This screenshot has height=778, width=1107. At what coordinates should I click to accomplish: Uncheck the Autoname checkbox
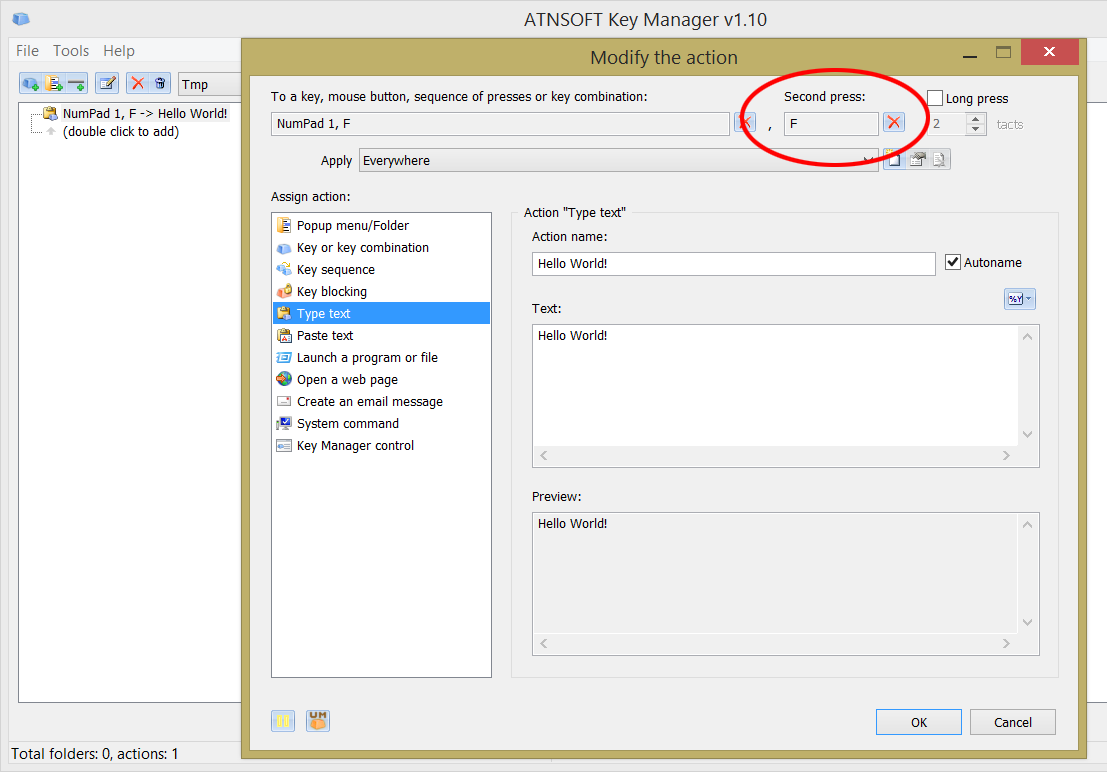coord(953,262)
